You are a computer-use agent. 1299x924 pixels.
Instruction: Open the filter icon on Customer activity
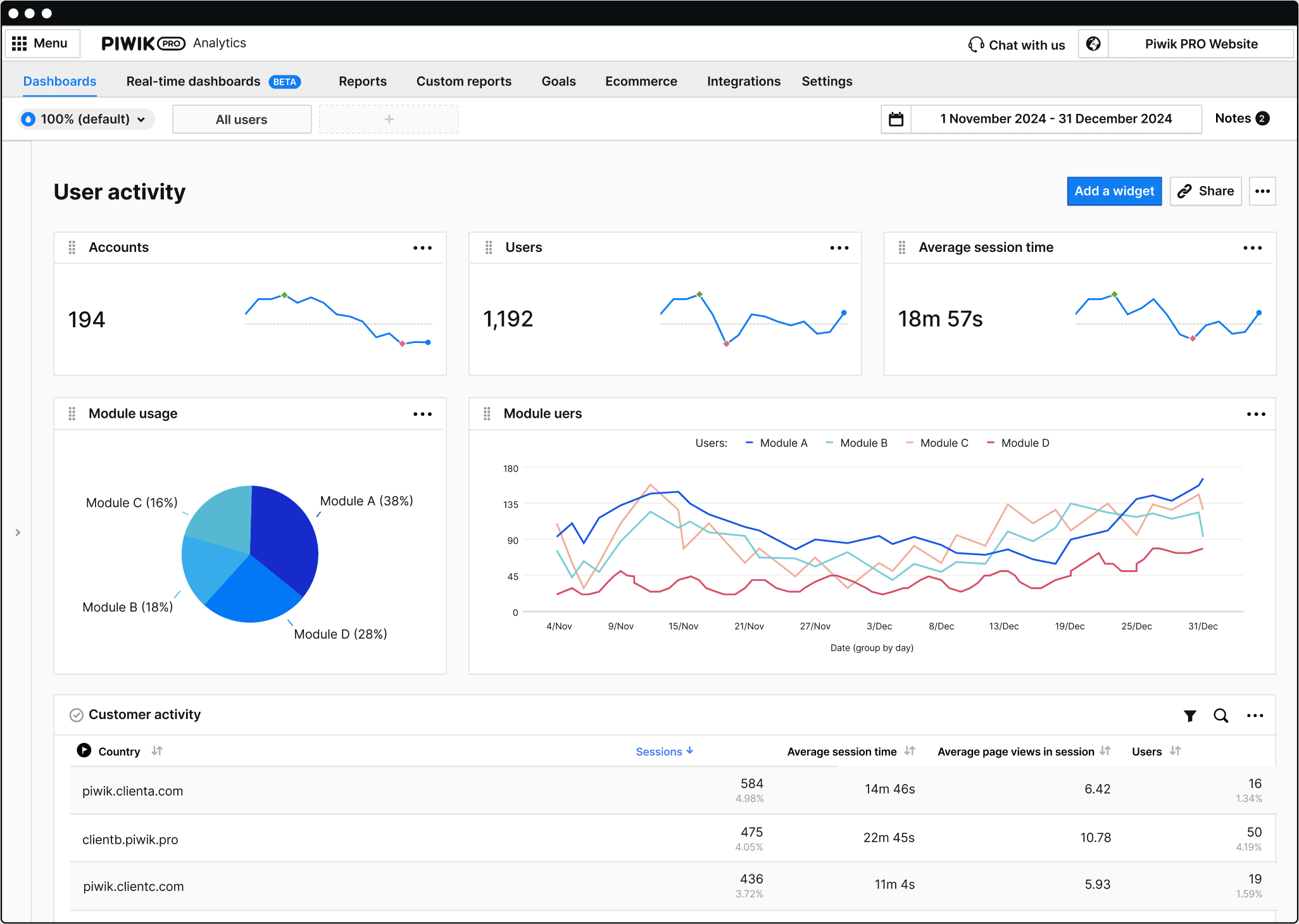pos(1190,715)
